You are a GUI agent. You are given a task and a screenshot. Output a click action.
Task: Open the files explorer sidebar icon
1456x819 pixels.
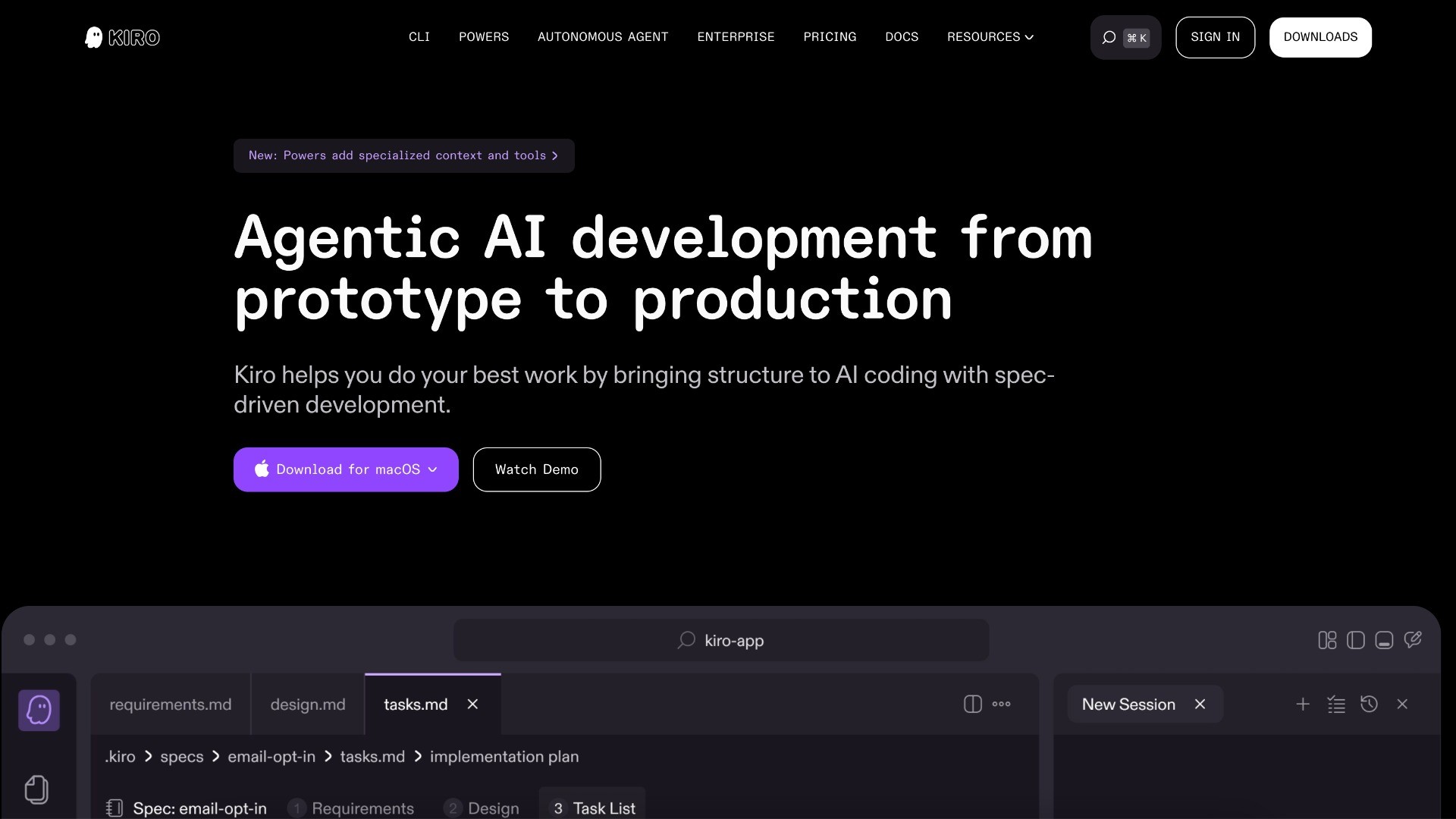(x=36, y=789)
